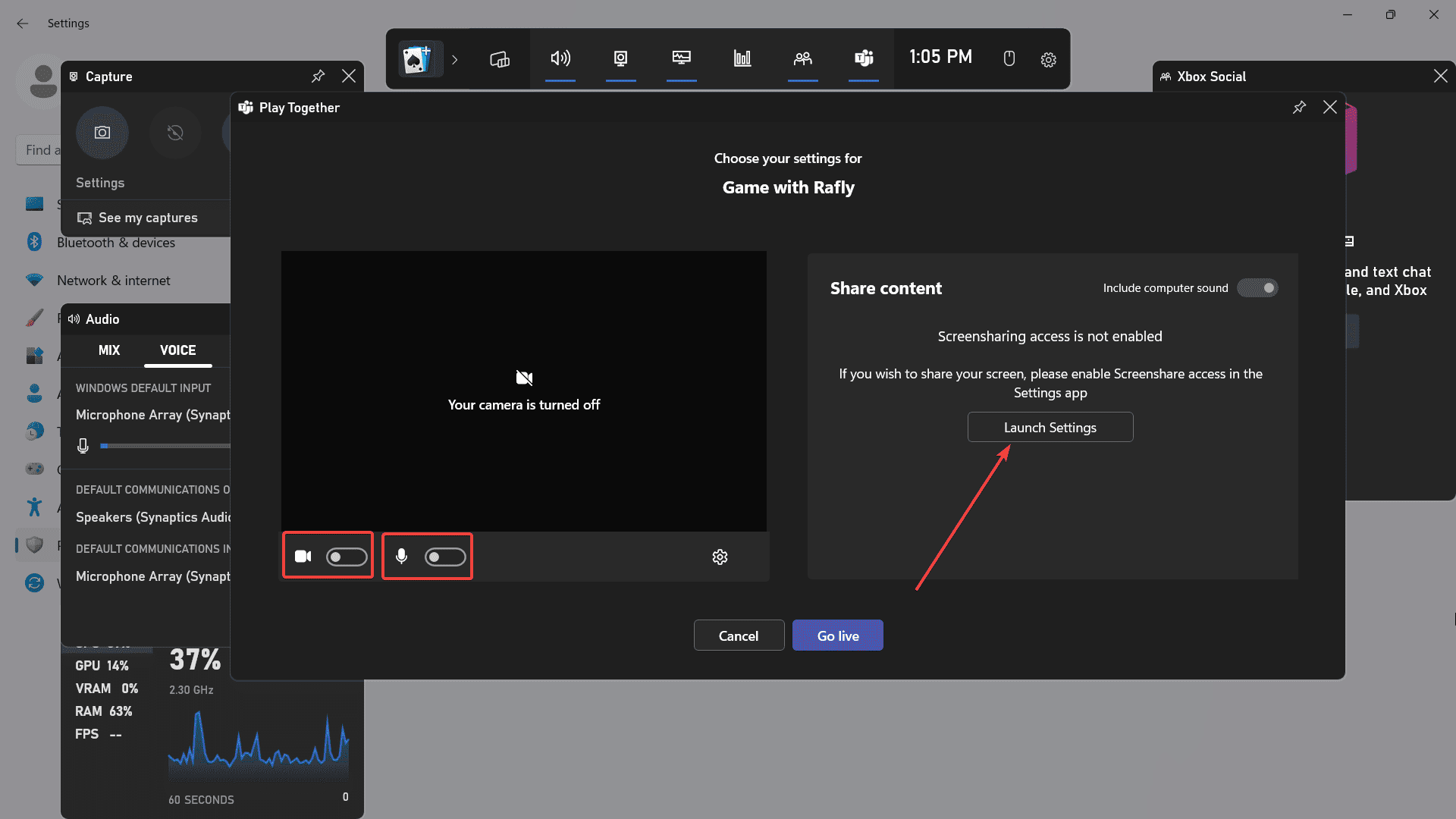The width and height of the screenshot is (1456, 819).
Task: Click Launch Settings button for screenshare
Action: pyautogui.click(x=1050, y=427)
